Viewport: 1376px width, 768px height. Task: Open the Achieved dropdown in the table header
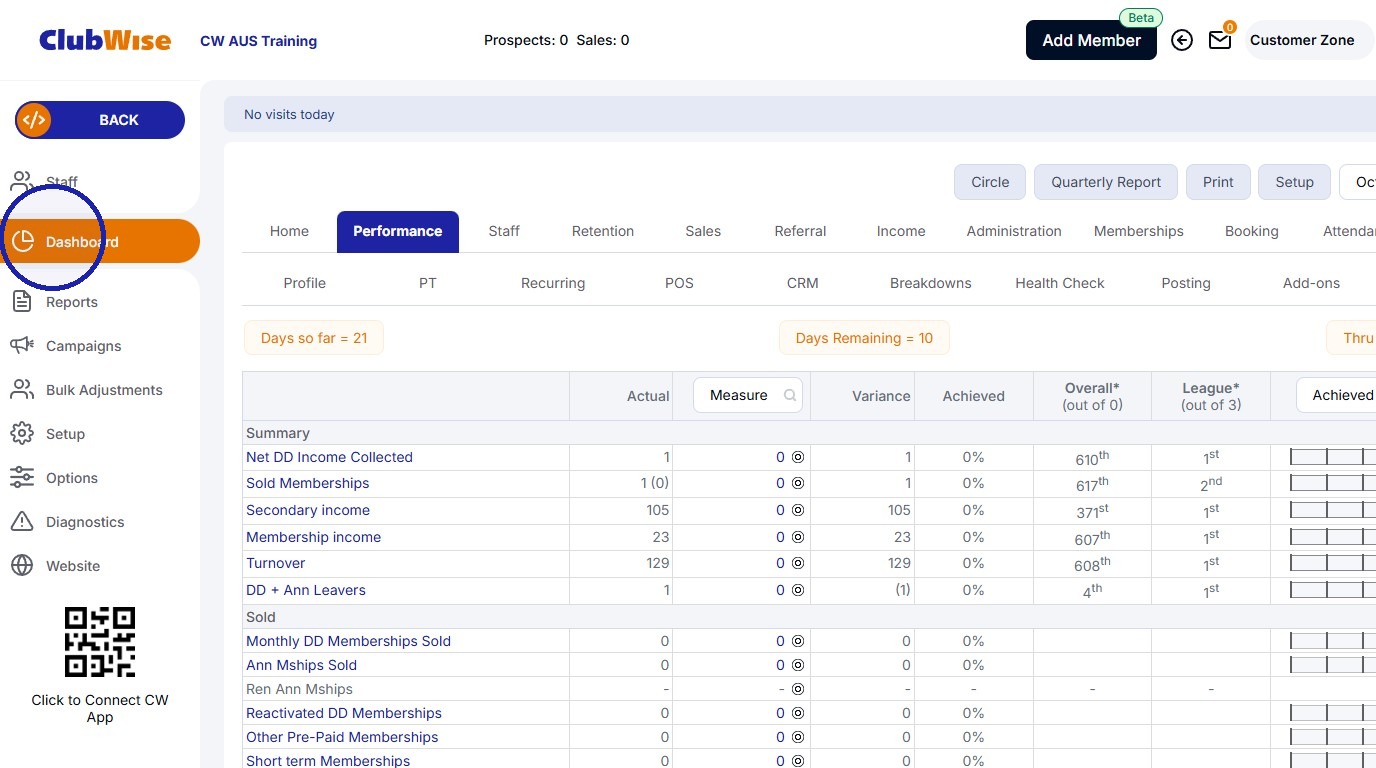click(x=1336, y=395)
